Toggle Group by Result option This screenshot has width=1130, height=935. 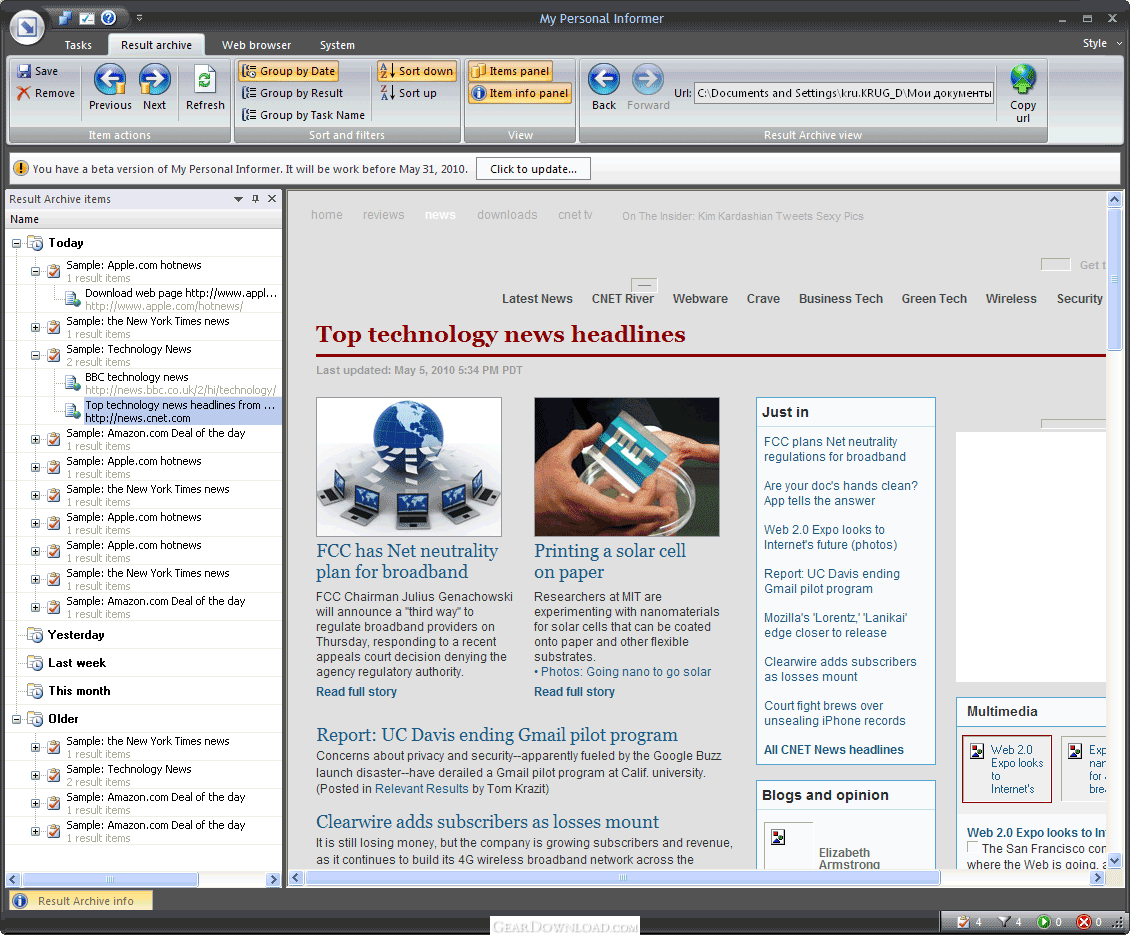pos(293,93)
